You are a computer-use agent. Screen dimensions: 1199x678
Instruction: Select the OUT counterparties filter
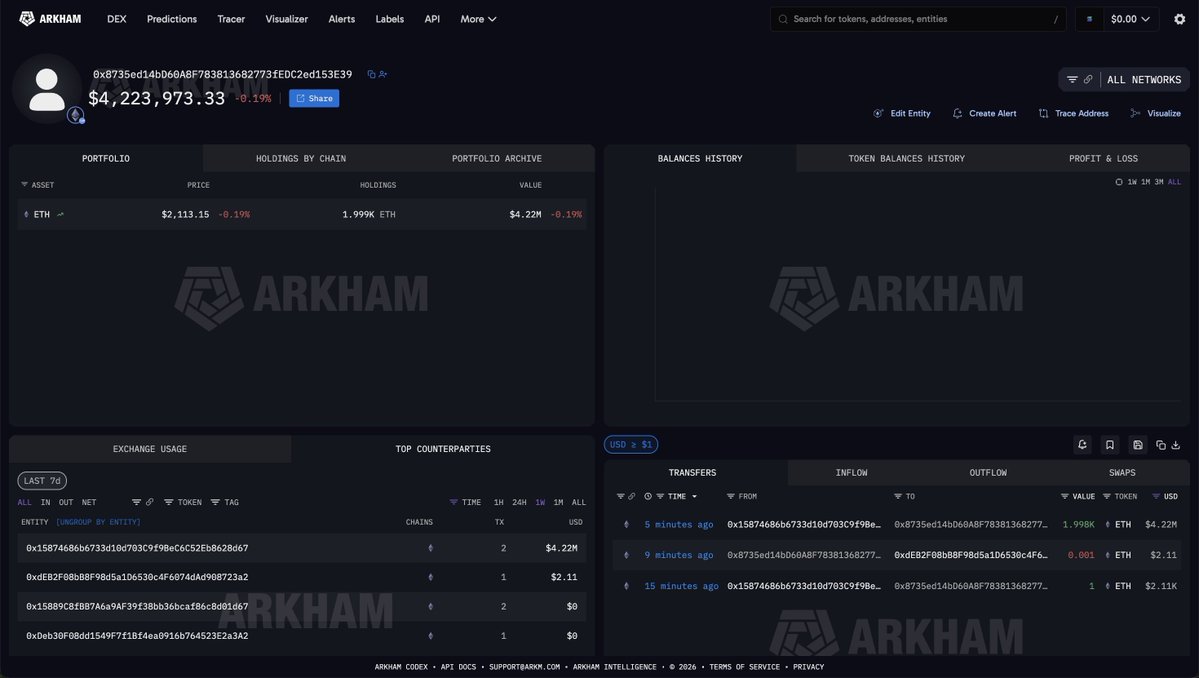(66, 502)
